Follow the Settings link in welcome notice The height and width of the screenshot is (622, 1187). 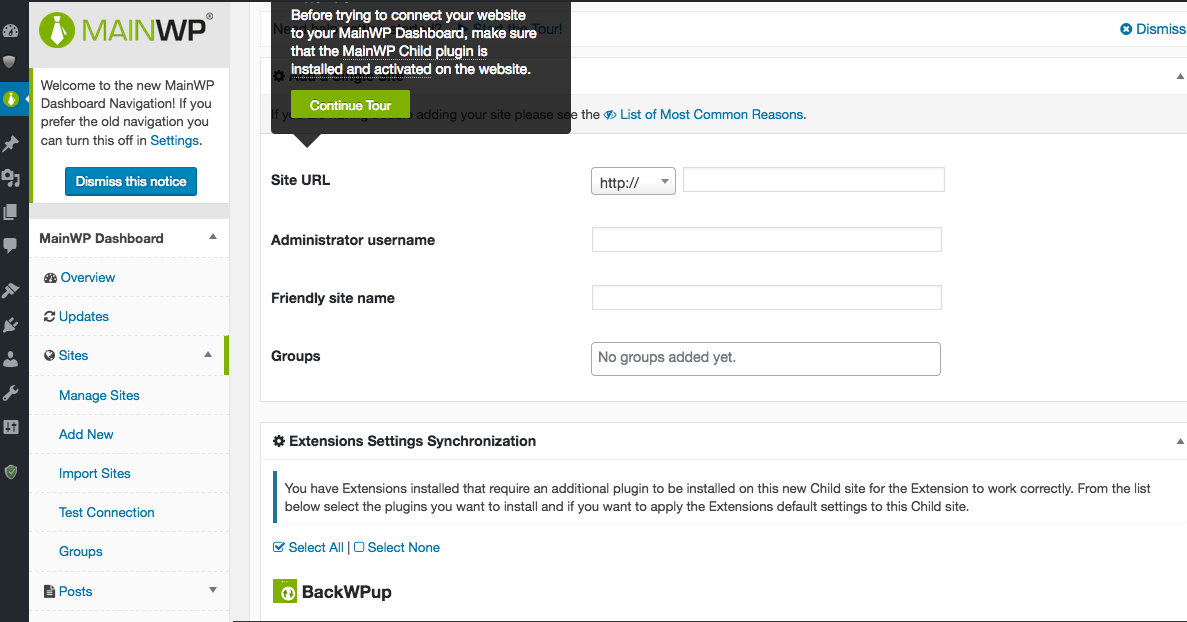175,141
